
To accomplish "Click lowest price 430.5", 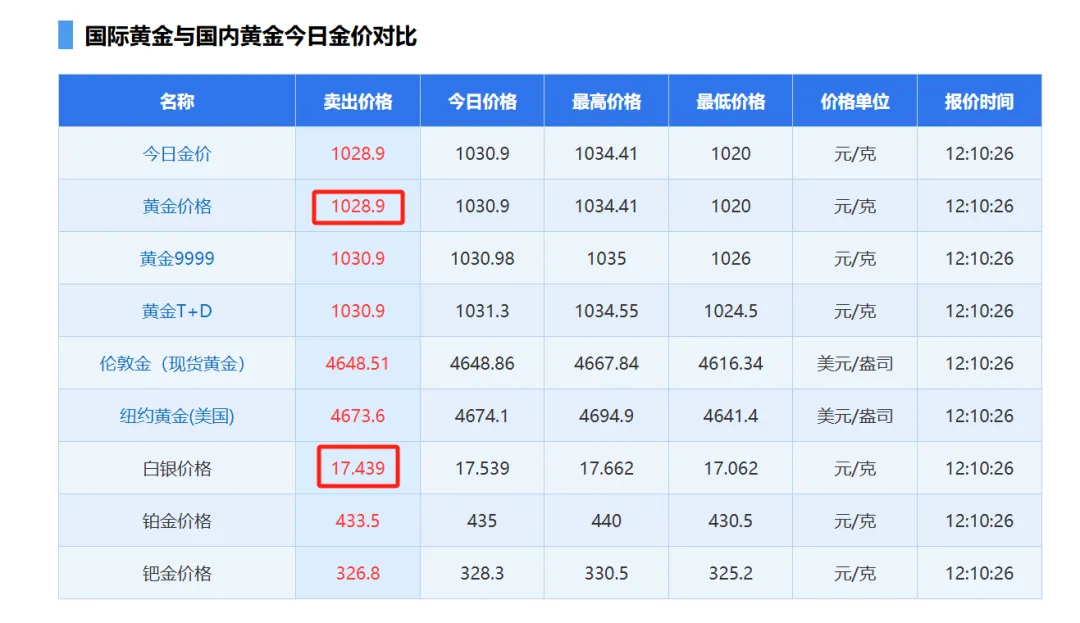I will tap(731, 521).
